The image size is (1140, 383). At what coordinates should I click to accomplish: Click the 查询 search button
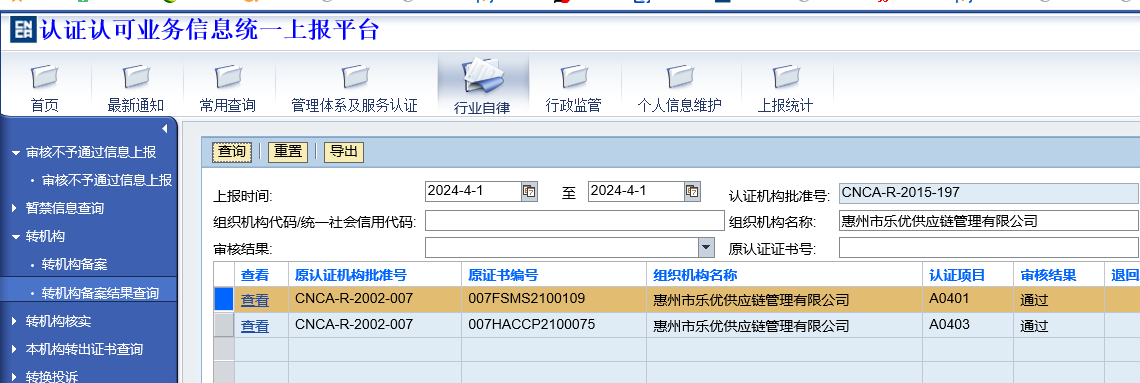232,152
